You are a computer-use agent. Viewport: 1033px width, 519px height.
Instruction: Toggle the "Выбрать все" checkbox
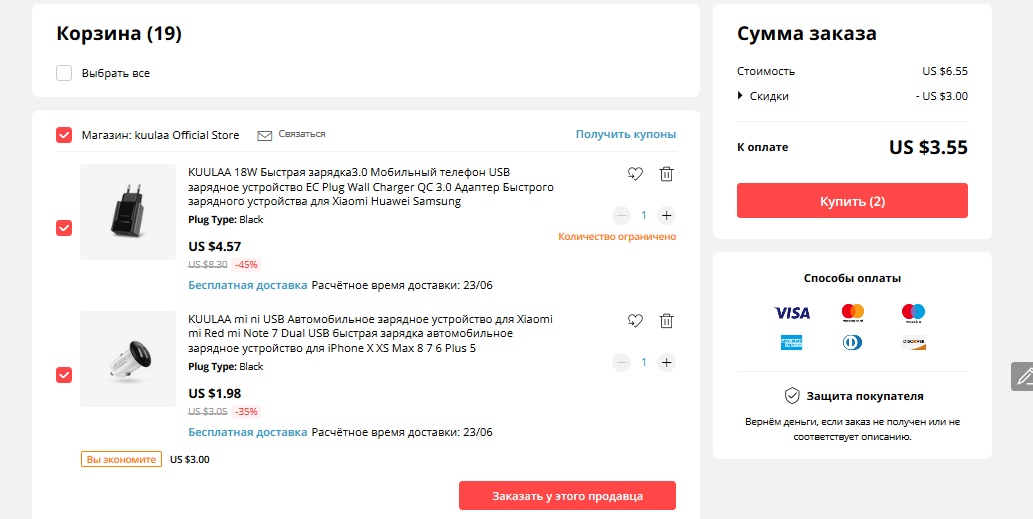coord(64,73)
